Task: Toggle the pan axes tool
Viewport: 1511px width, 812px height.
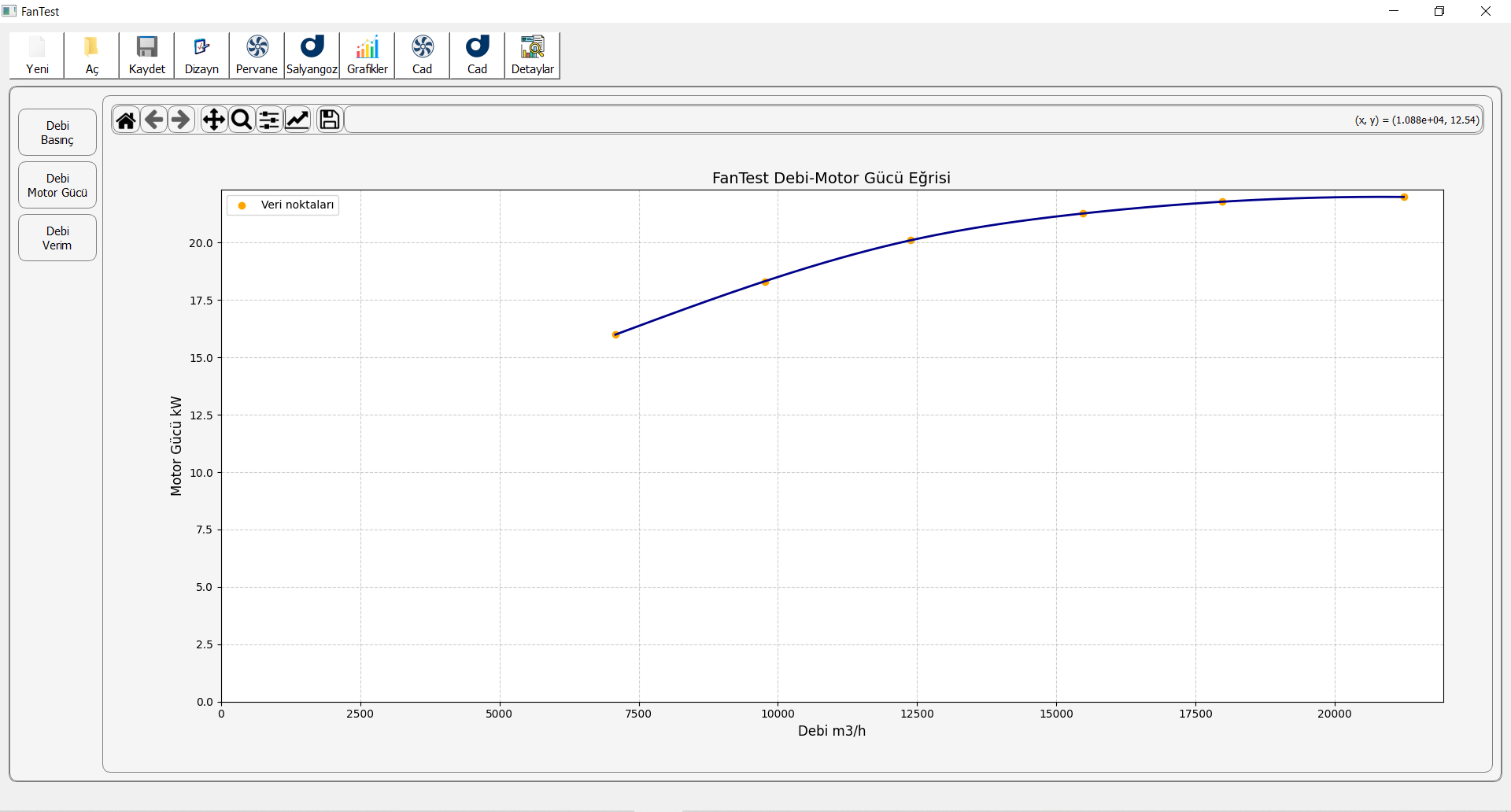Action: point(213,120)
